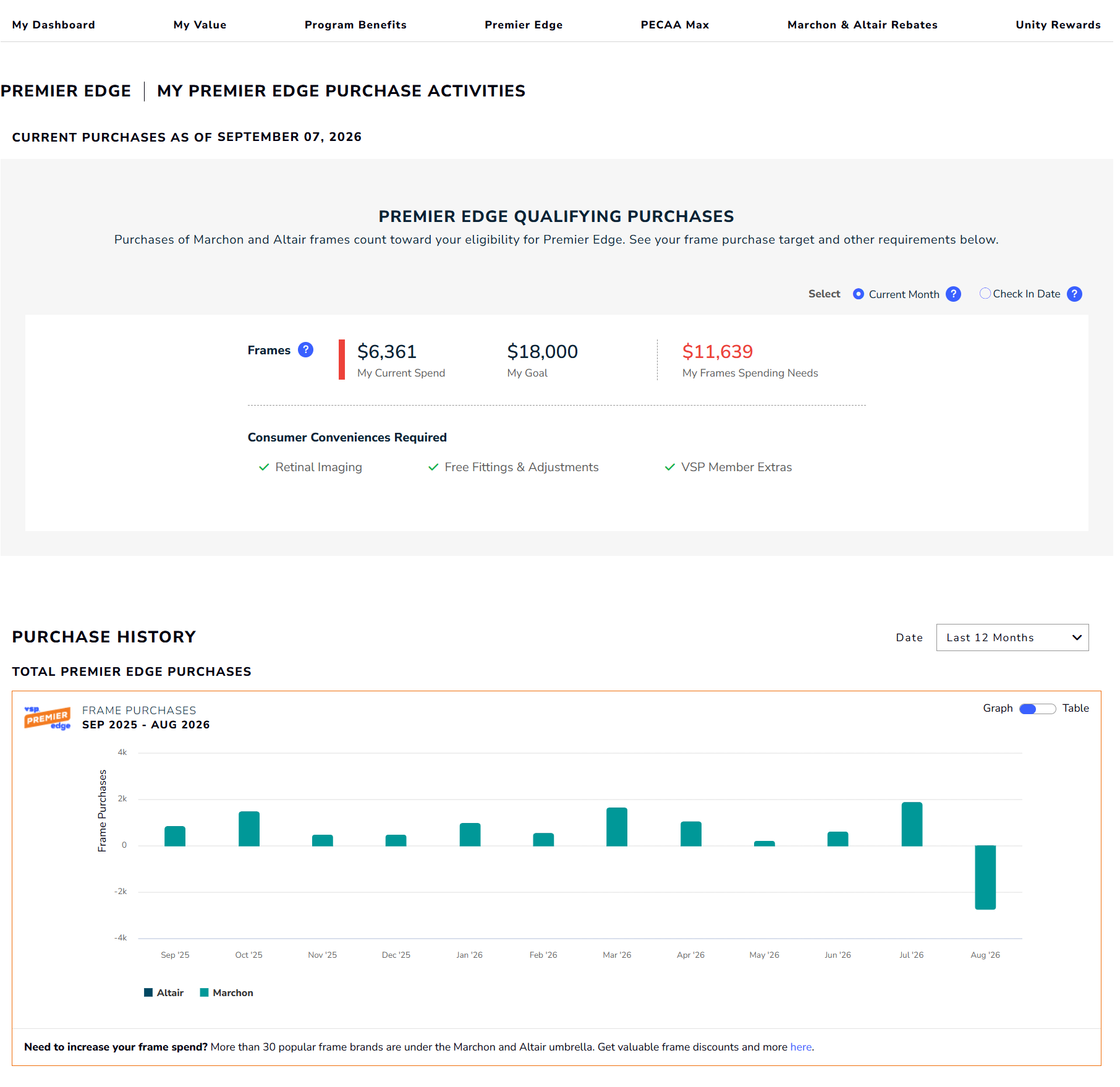Expand the Last 12 Months date dropdown

(x=1012, y=637)
